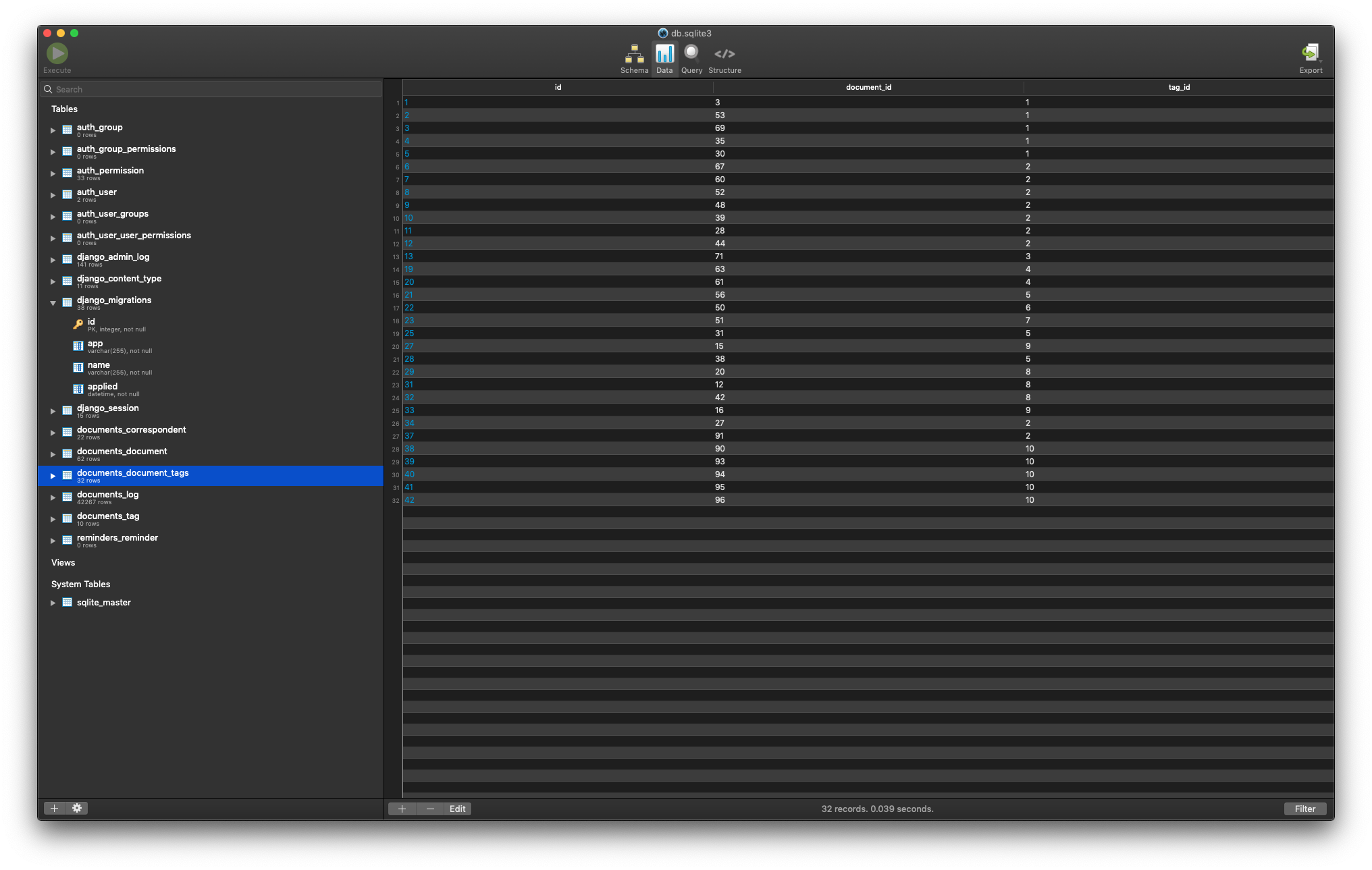The width and height of the screenshot is (1372, 870).
Task: Click the id 33 cell
Action: (x=558, y=410)
